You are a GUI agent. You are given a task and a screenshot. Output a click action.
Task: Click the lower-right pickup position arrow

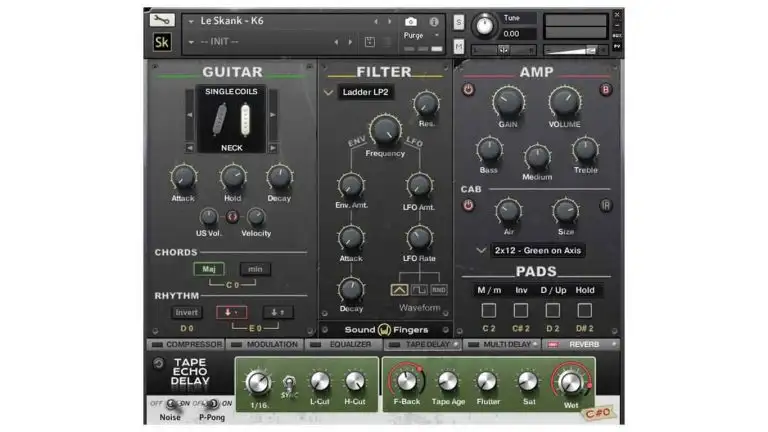point(273,147)
